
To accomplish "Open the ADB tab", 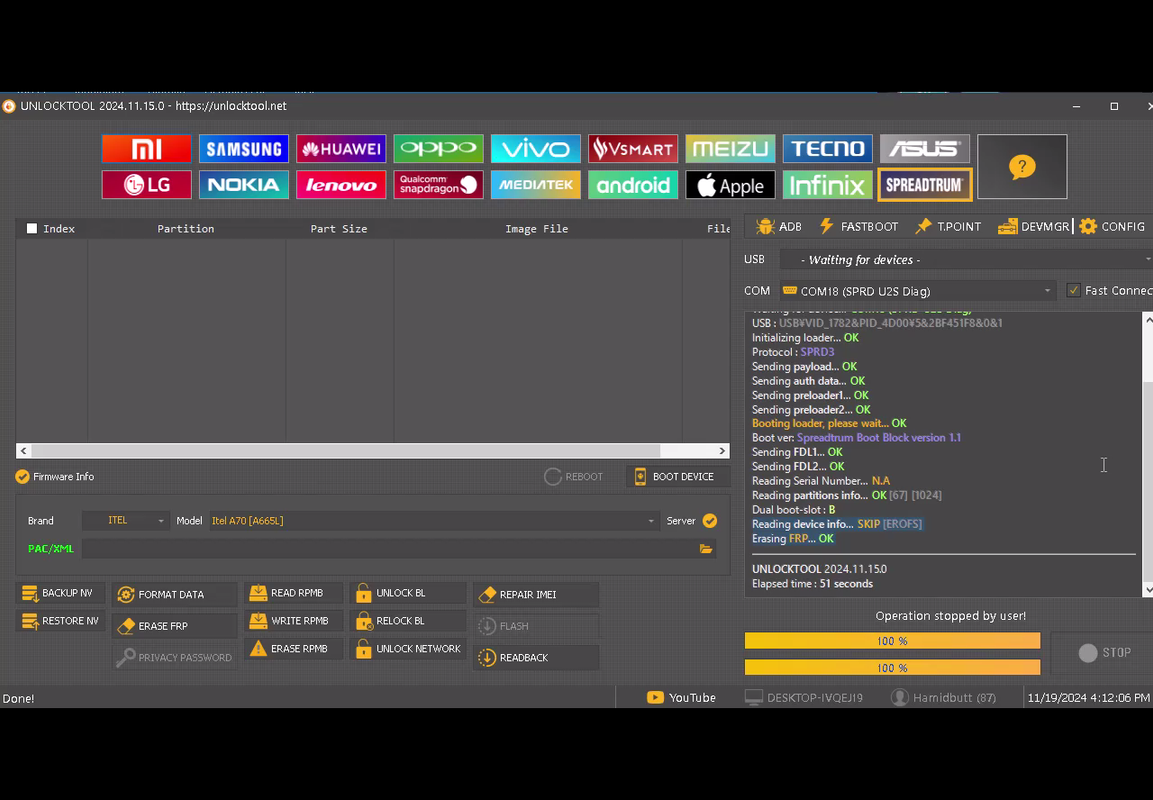I will click(779, 226).
